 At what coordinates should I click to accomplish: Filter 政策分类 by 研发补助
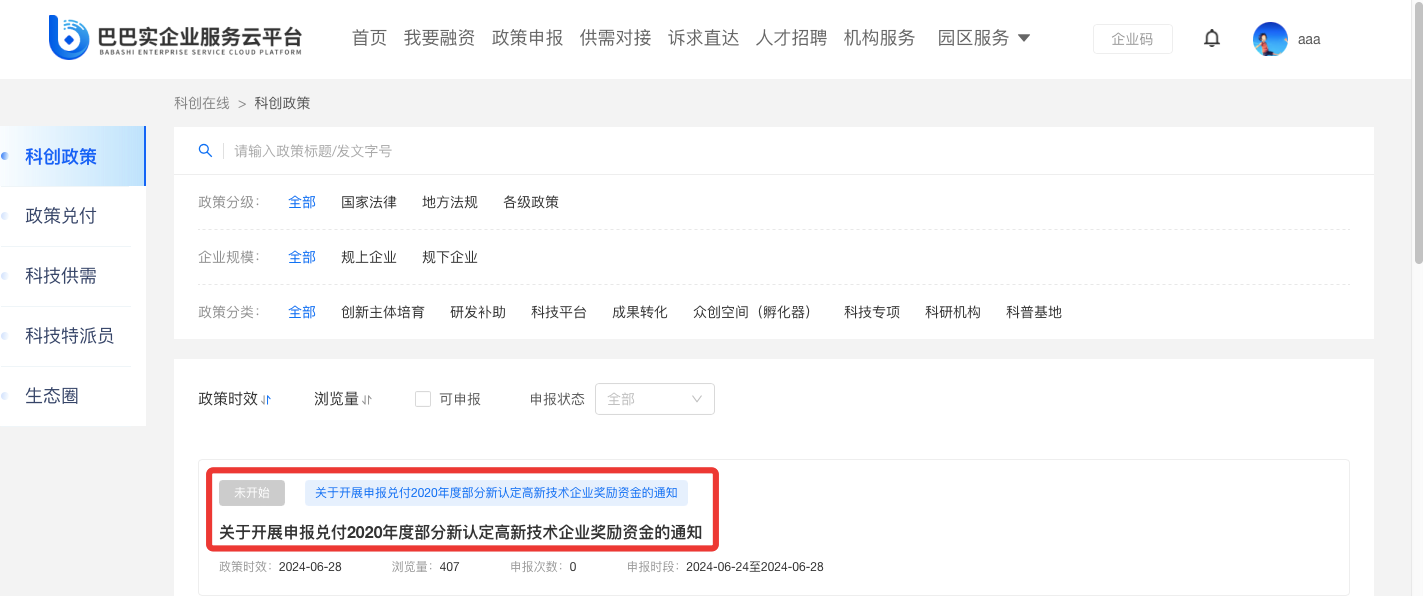tap(478, 312)
